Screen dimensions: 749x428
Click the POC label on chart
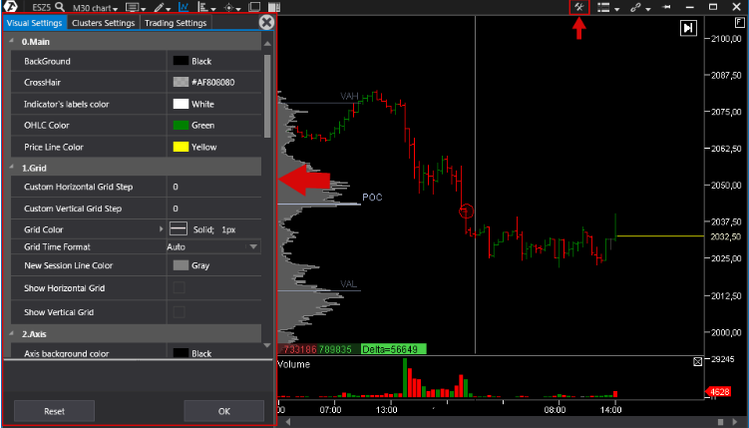tap(372, 197)
